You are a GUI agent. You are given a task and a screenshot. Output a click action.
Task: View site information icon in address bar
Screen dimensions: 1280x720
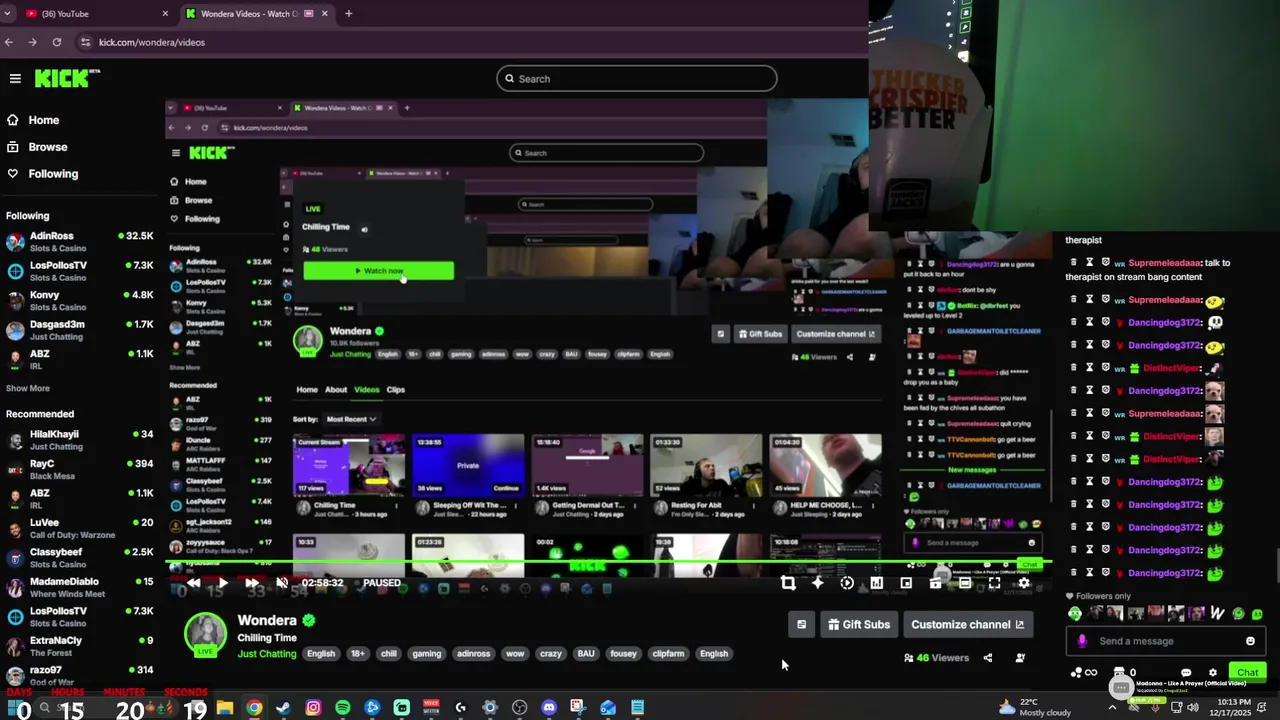[85, 42]
